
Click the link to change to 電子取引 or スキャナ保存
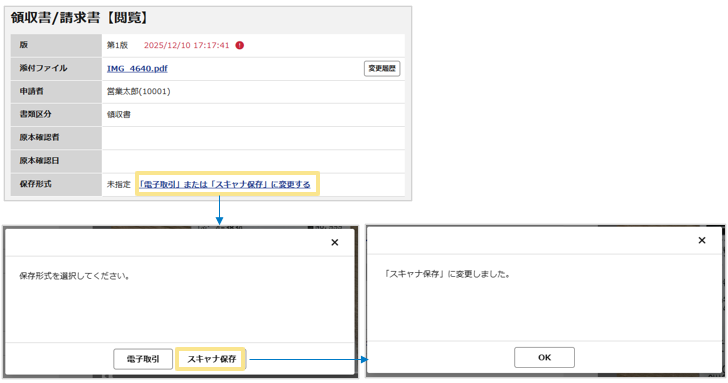coord(225,184)
